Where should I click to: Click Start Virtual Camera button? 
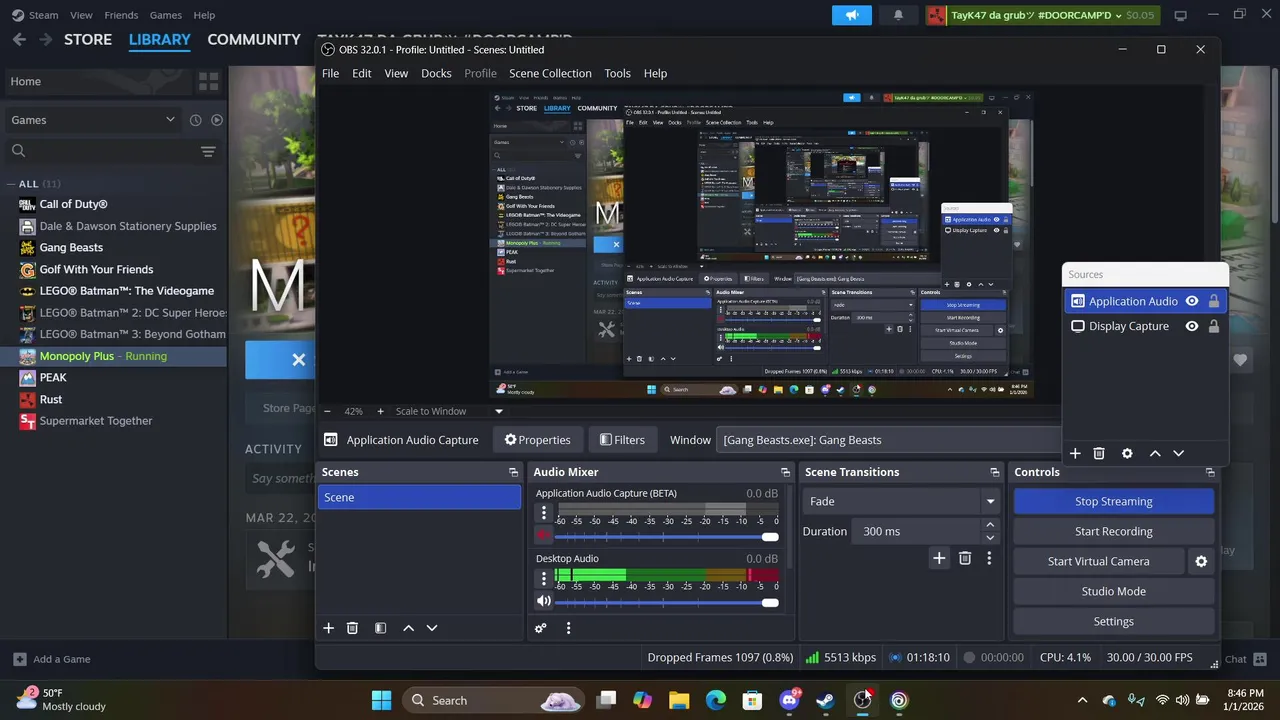click(x=1098, y=561)
